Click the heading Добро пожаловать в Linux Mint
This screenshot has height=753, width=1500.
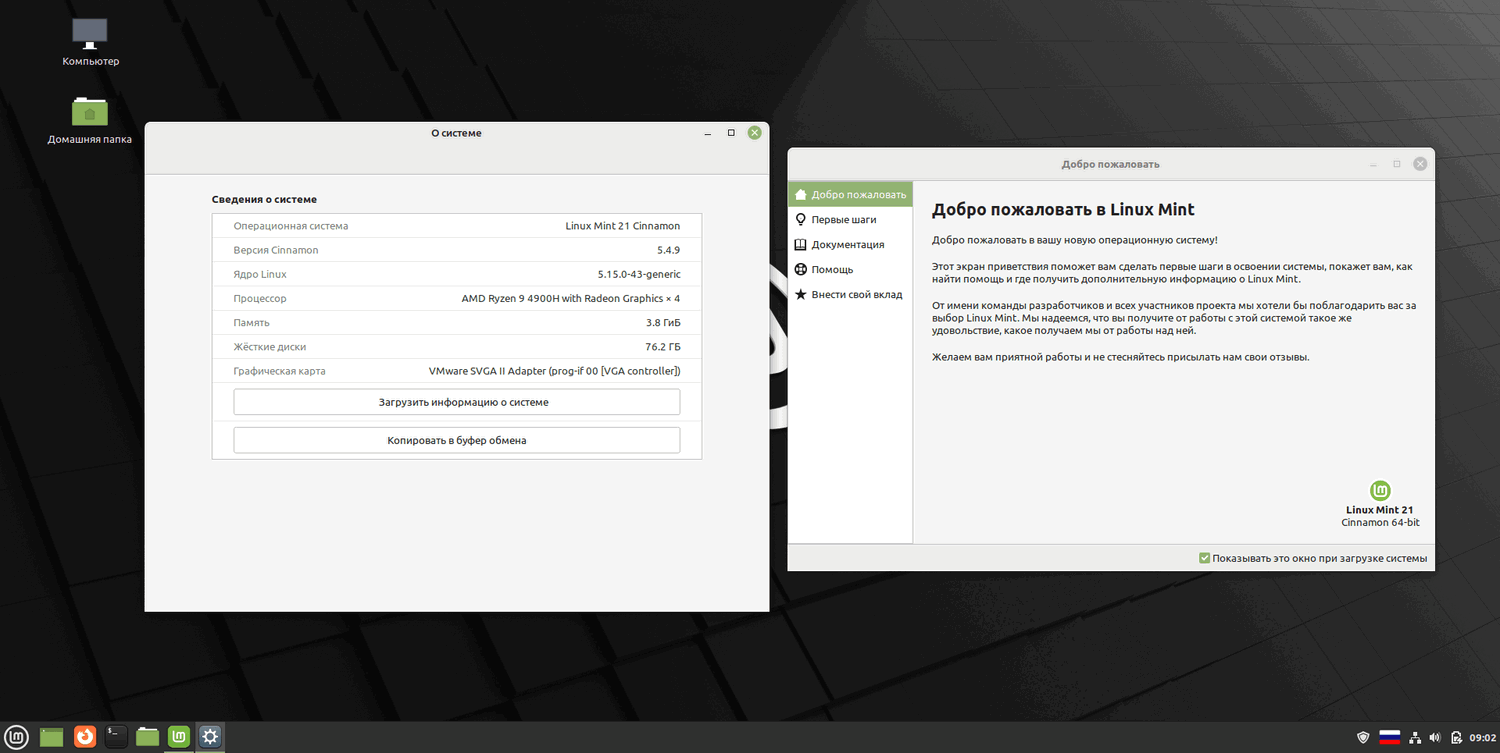1063,210
